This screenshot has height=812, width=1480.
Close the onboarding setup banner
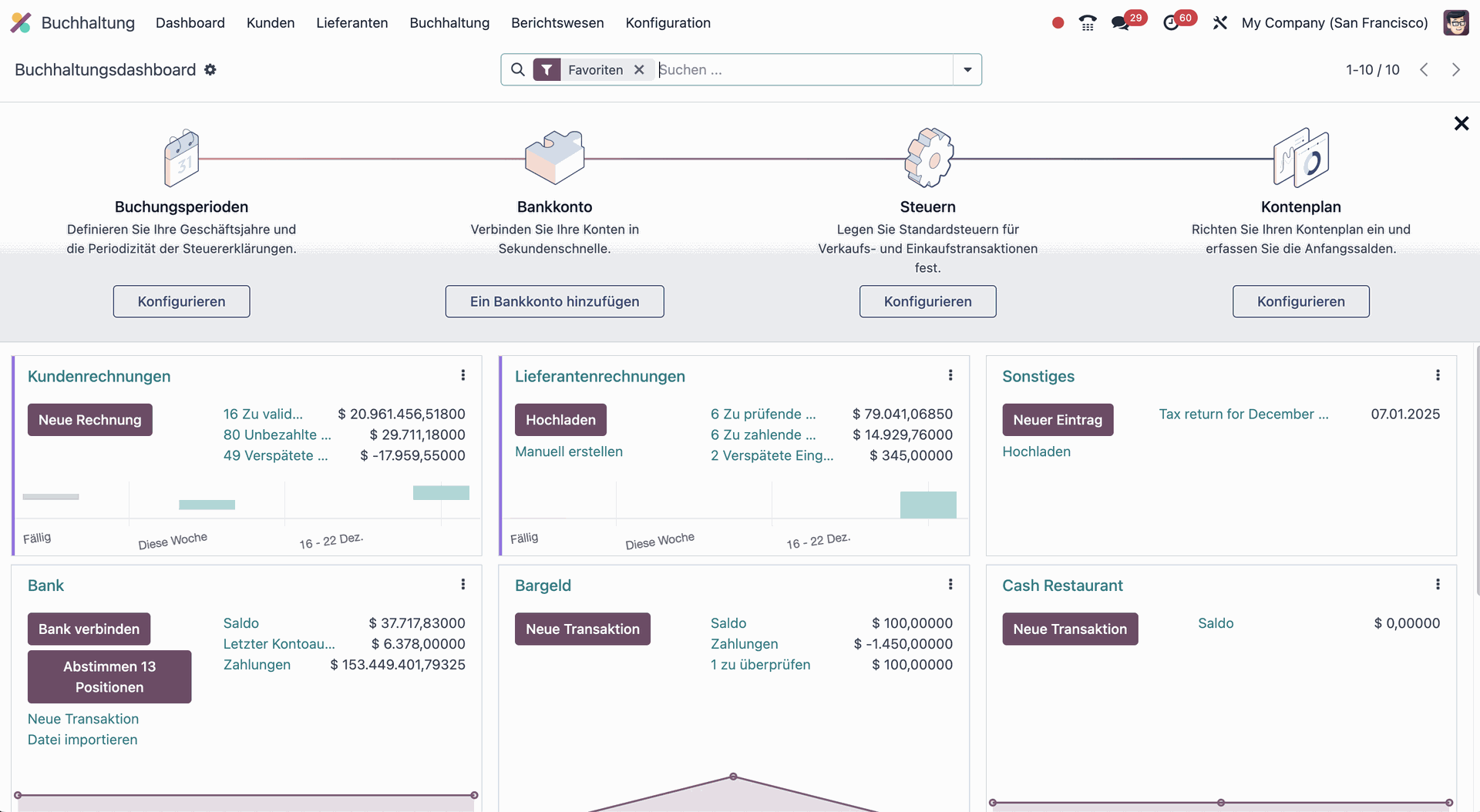pos(1461,123)
